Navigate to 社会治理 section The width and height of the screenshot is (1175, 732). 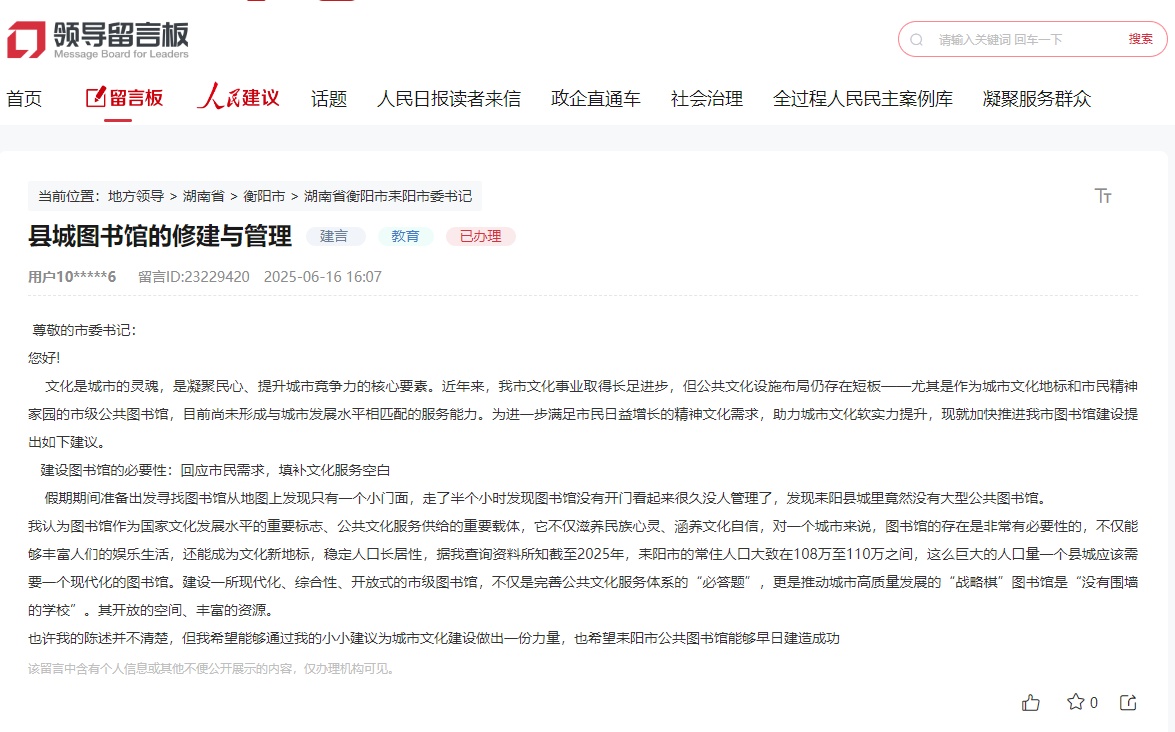click(706, 99)
